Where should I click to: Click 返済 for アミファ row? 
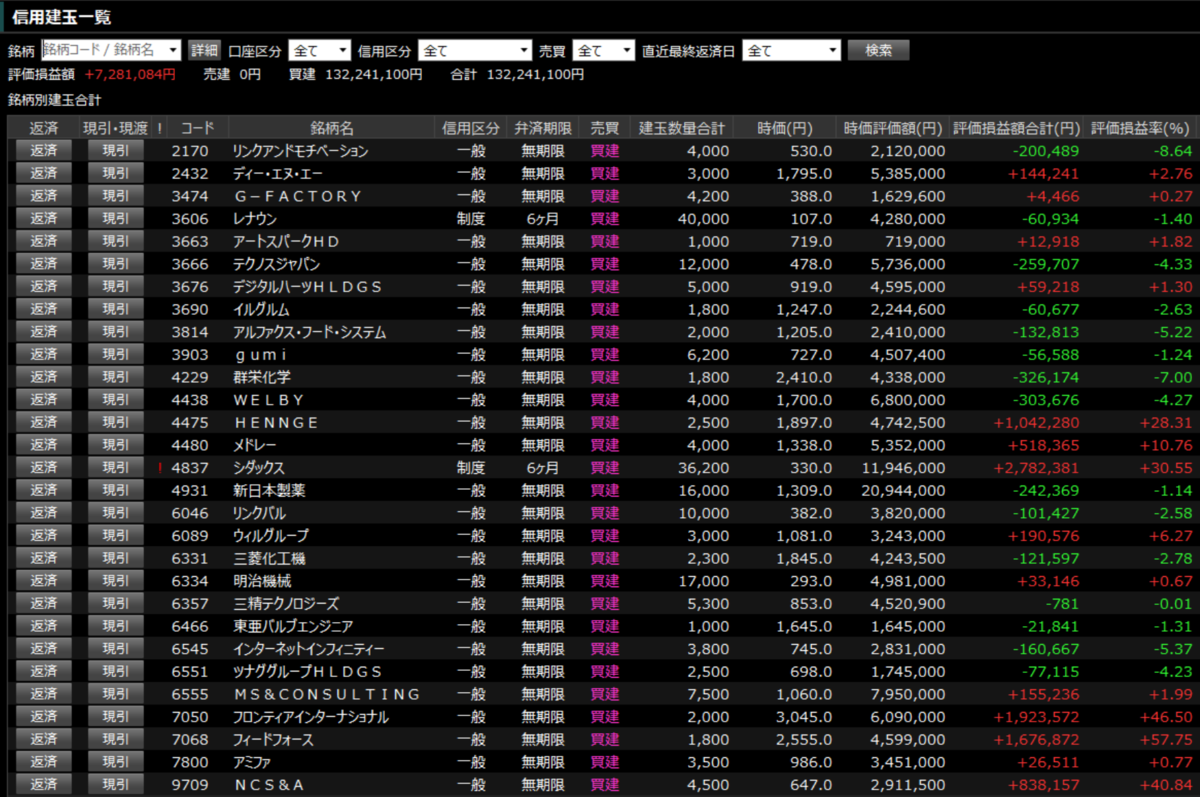(x=44, y=762)
